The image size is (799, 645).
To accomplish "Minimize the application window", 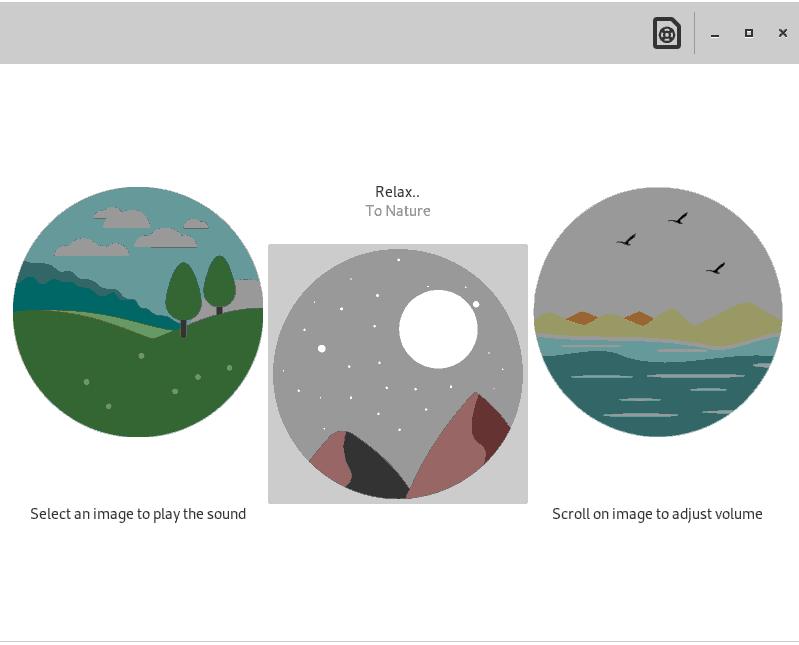I will point(715,34).
